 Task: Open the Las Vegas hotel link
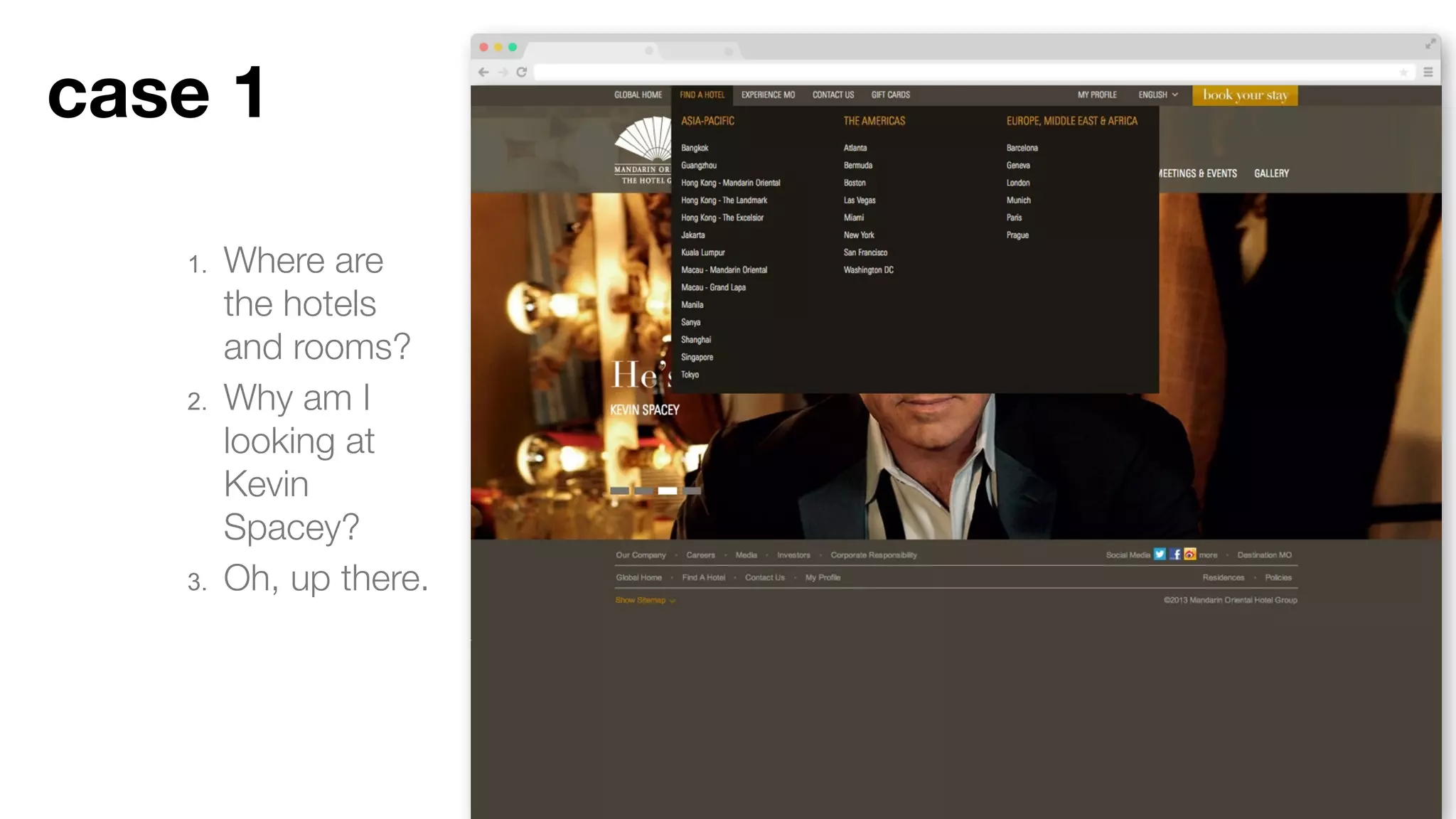click(x=860, y=200)
